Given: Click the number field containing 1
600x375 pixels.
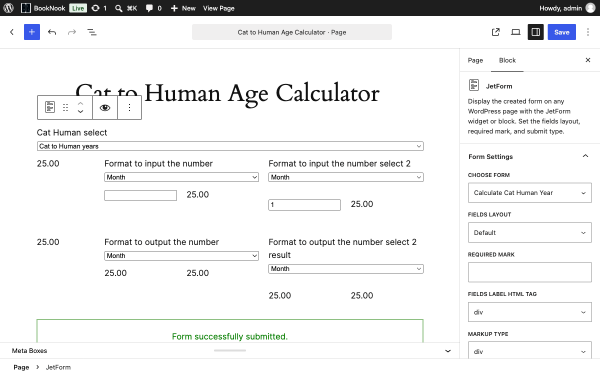Looking at the screenshot, I should [x=304, y=205].
